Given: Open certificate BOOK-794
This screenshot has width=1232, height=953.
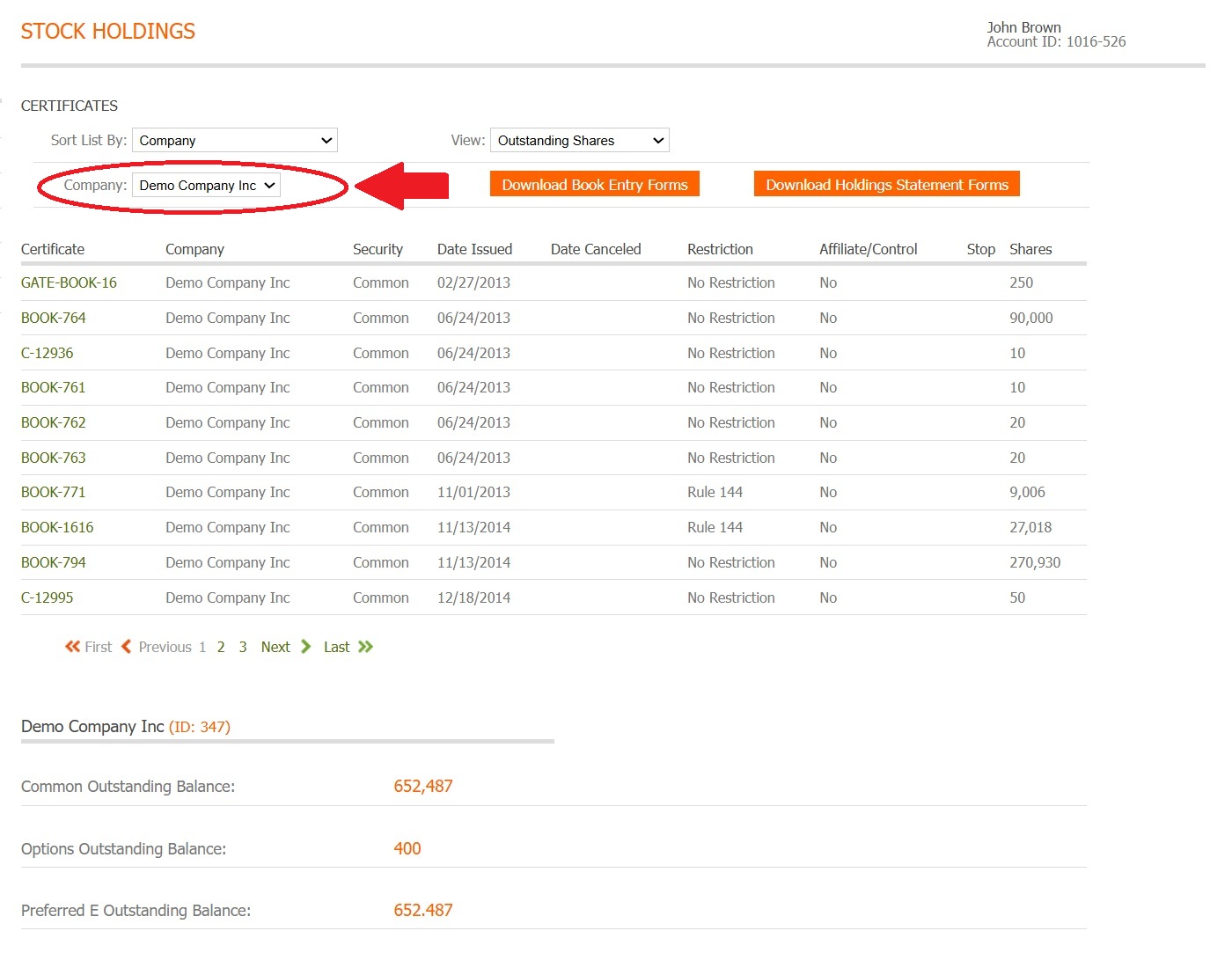Looking at the screenshot, I should coord(54,563).
